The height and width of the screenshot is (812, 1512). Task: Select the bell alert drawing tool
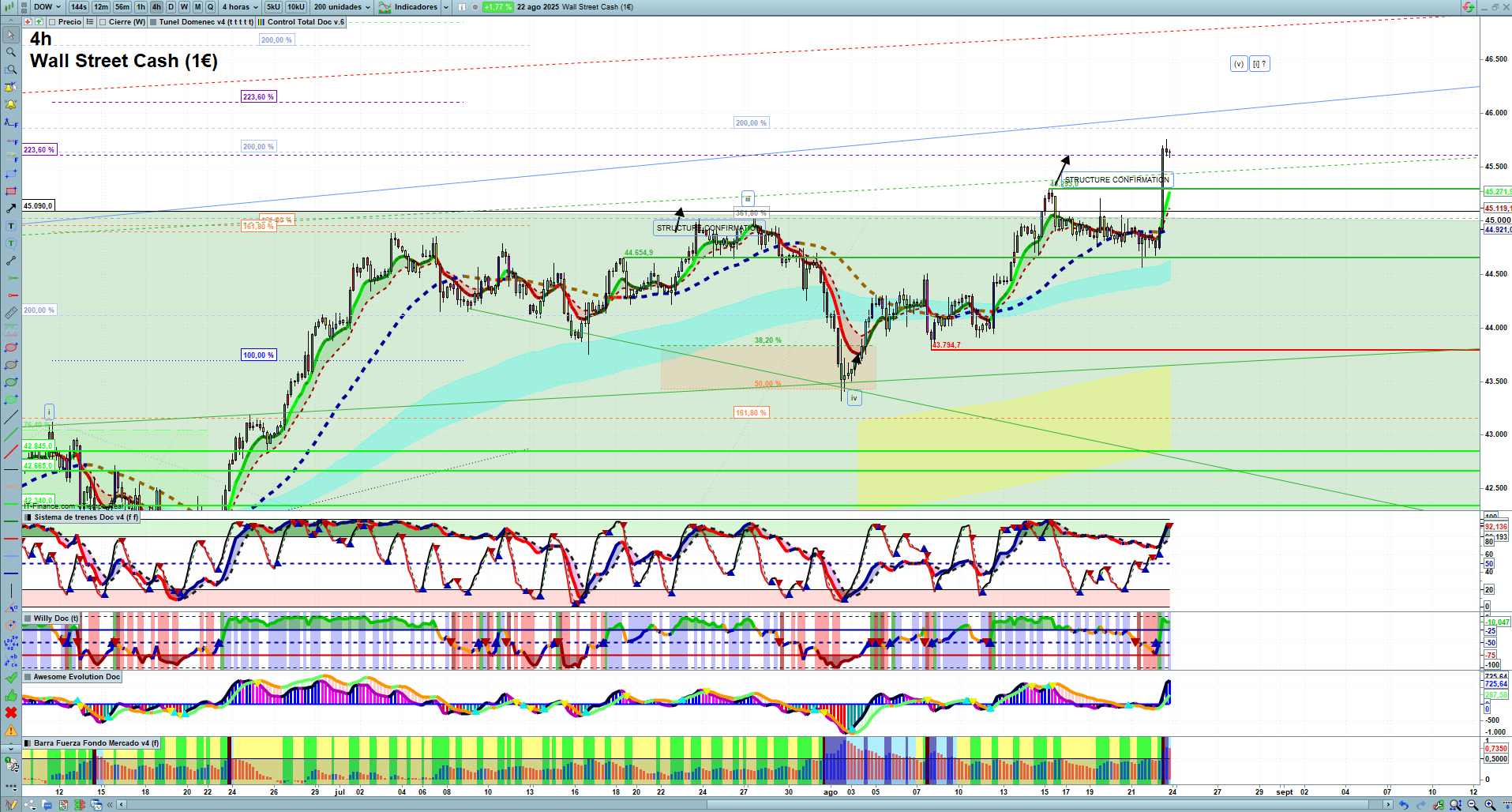click(x=11, y=104)
